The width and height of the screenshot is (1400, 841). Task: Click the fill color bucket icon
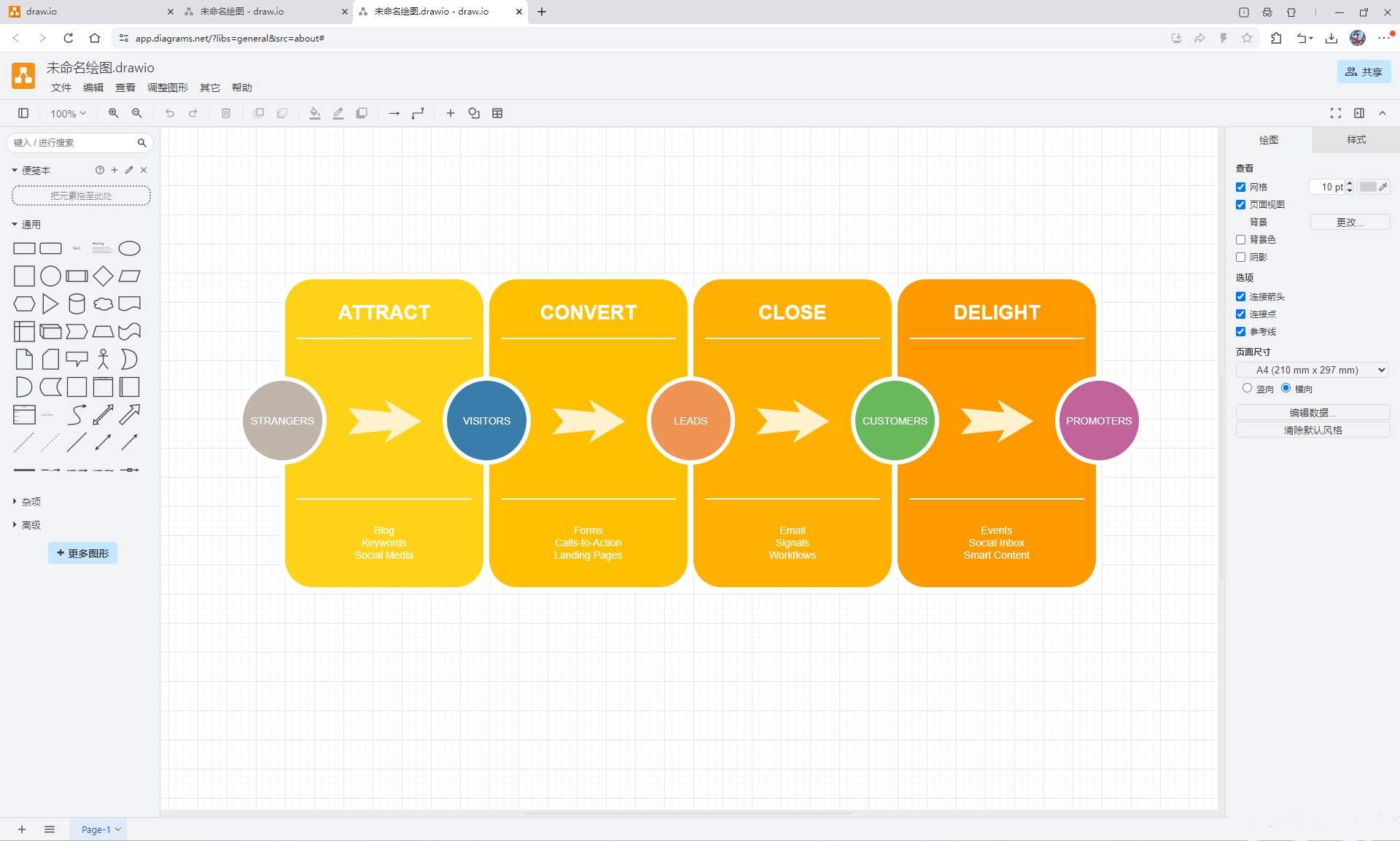pos(314,113)
